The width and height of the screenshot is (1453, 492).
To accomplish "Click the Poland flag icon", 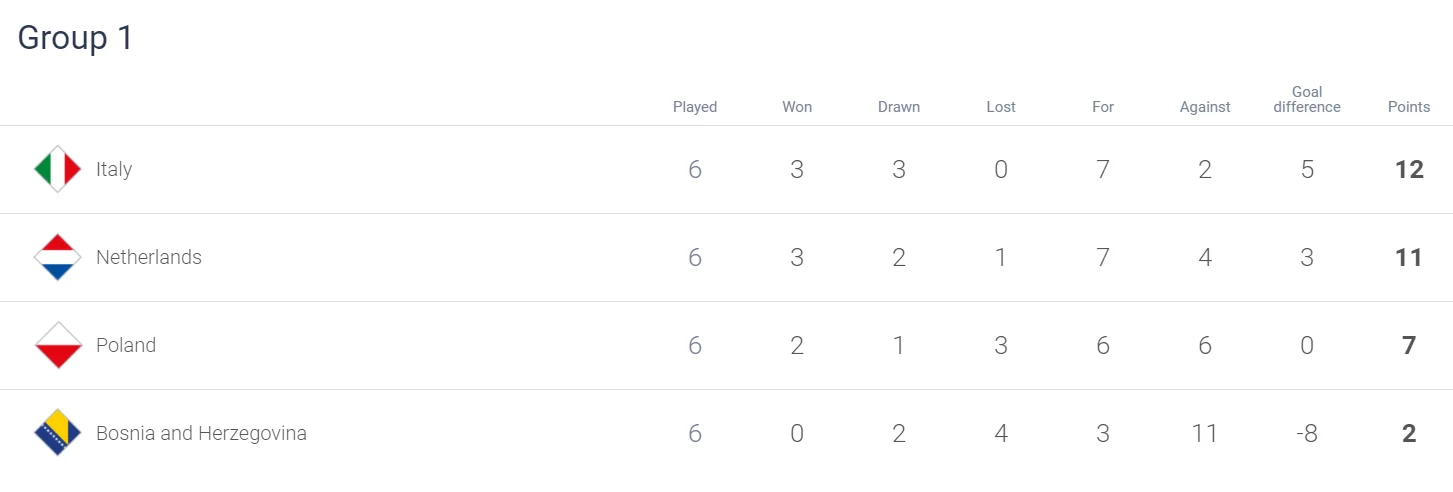I will 57,345.
